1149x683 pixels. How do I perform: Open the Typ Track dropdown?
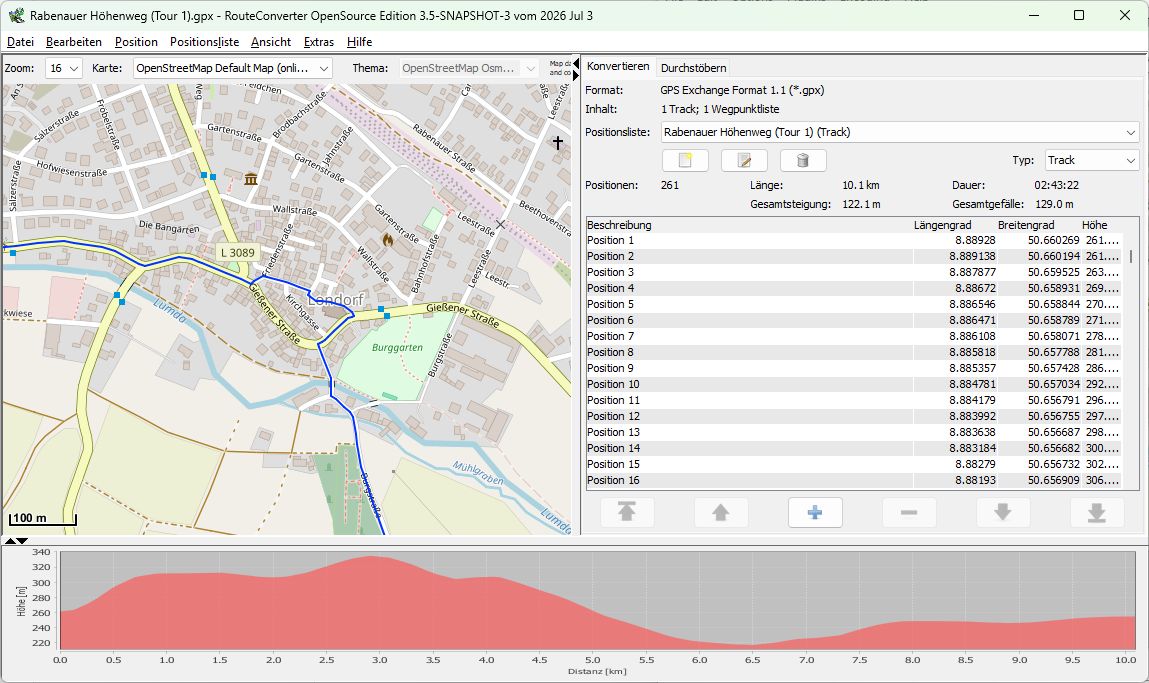coord(1091,160)
